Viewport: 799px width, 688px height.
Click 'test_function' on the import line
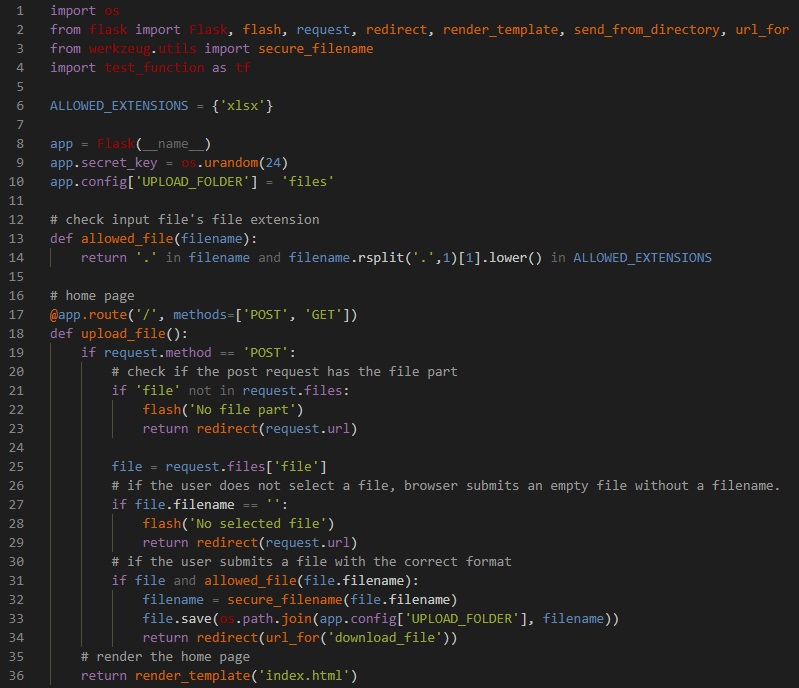click(x=154, y=68)
